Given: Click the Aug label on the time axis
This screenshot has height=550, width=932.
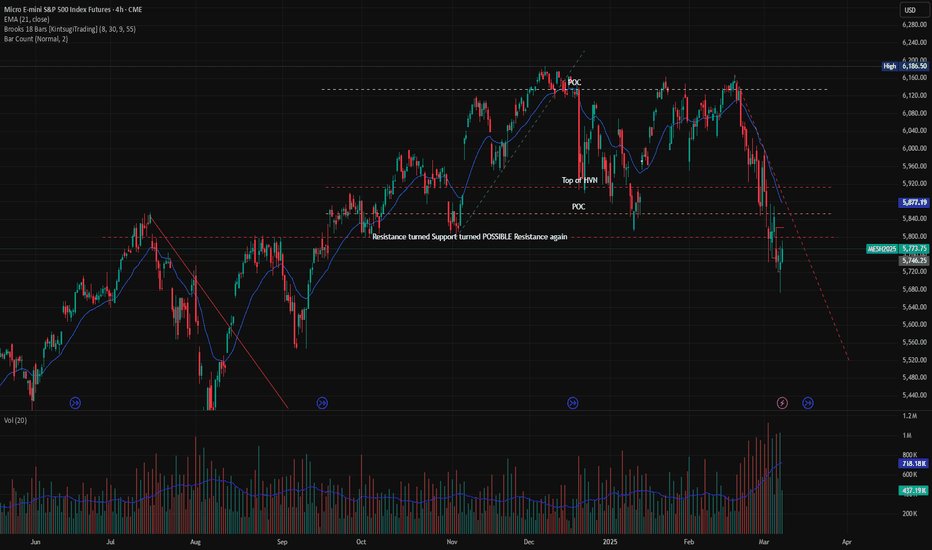Looking at the screenshot, I should click(195, 542).
